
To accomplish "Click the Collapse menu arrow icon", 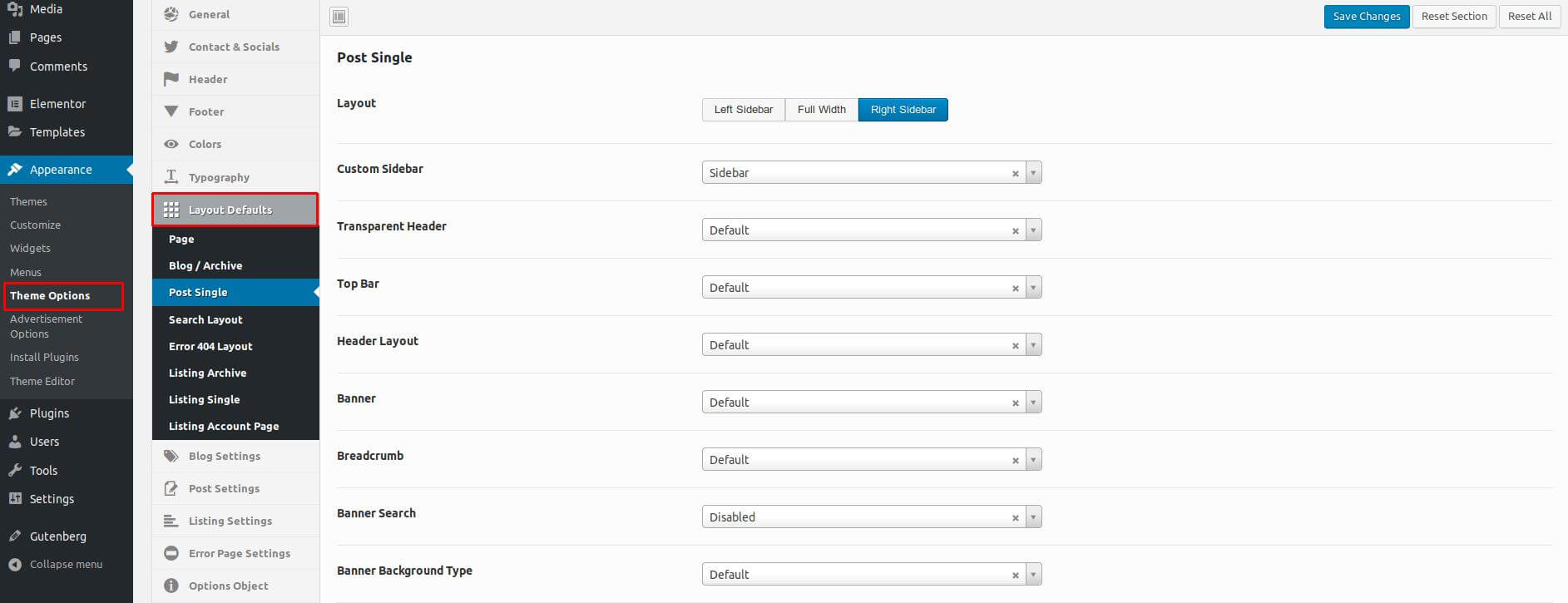I will coord(14,565).
